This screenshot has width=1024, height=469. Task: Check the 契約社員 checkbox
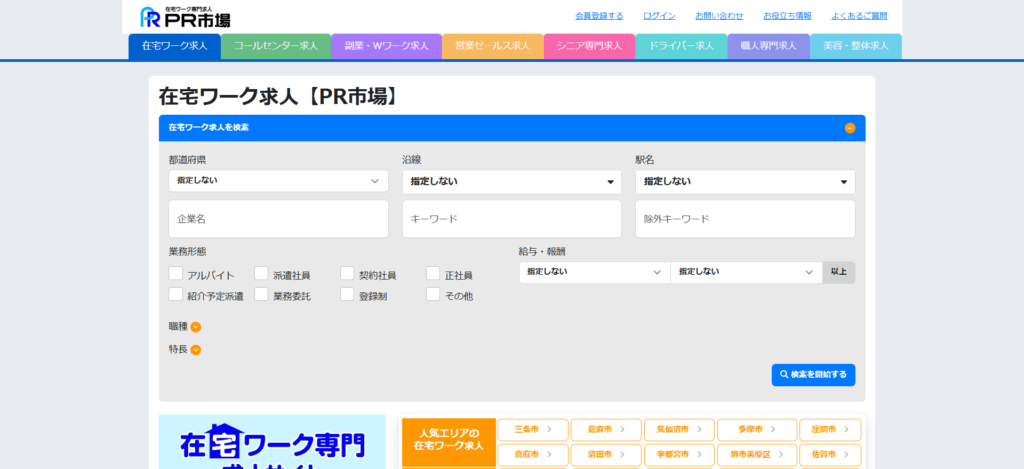pyautogui.click(x=347, y=273)
